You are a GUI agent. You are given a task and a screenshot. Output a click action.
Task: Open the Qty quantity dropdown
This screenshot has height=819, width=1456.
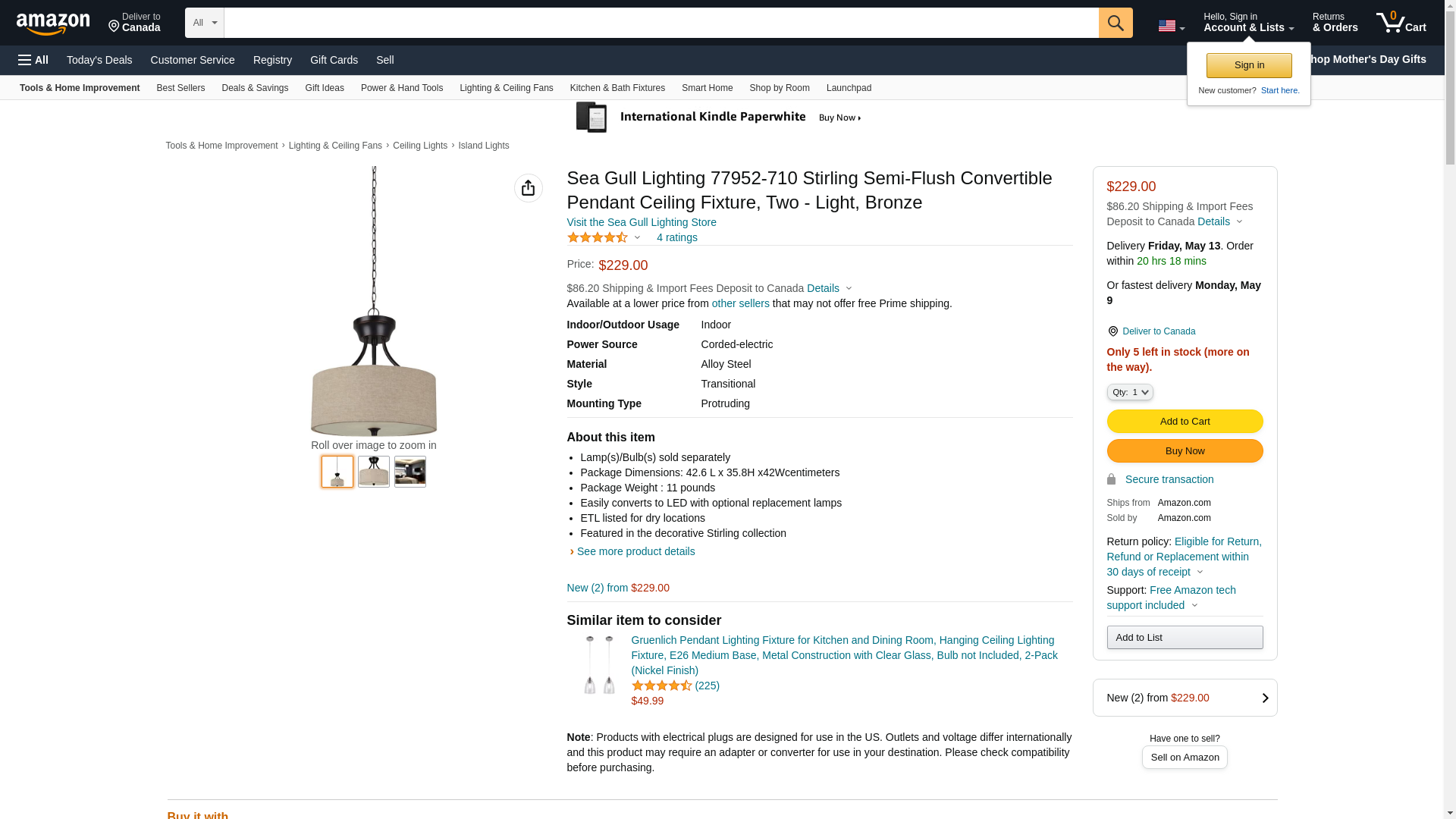(x=1129, y=392)
